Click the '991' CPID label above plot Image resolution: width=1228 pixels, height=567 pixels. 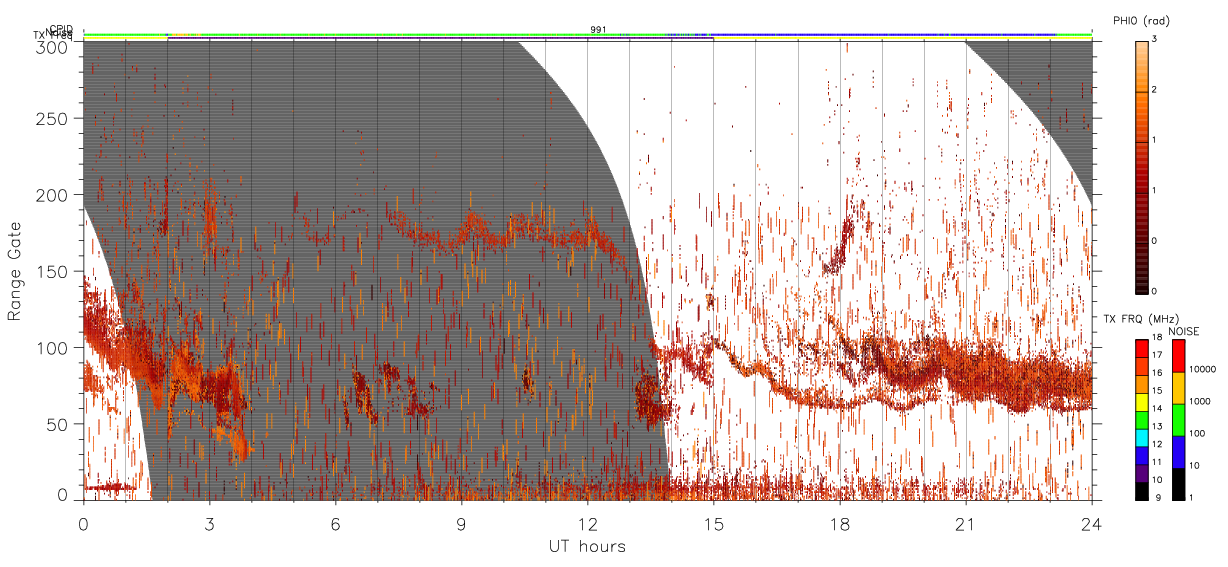tap(598, 30)
